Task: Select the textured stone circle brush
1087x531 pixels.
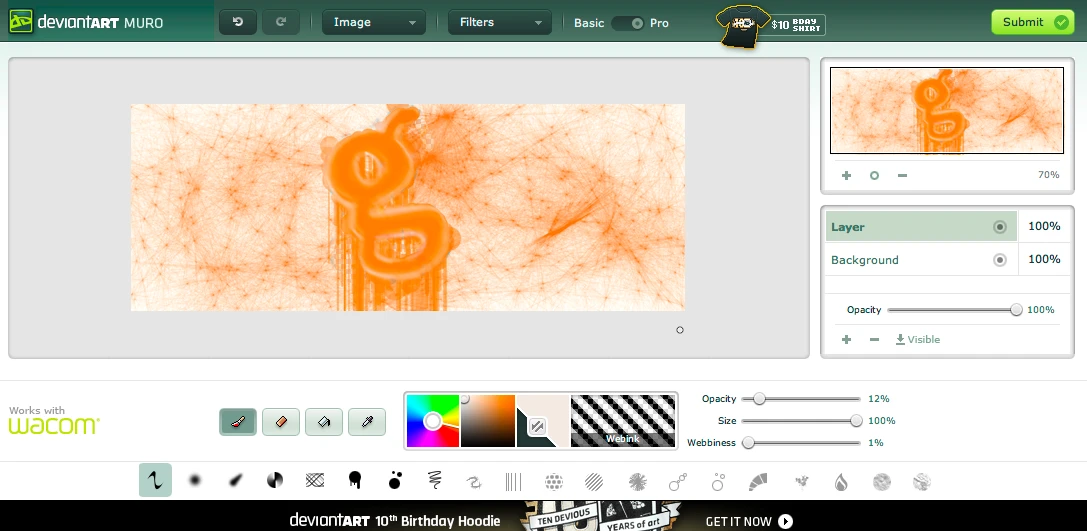Action: (x=881, y=481)
